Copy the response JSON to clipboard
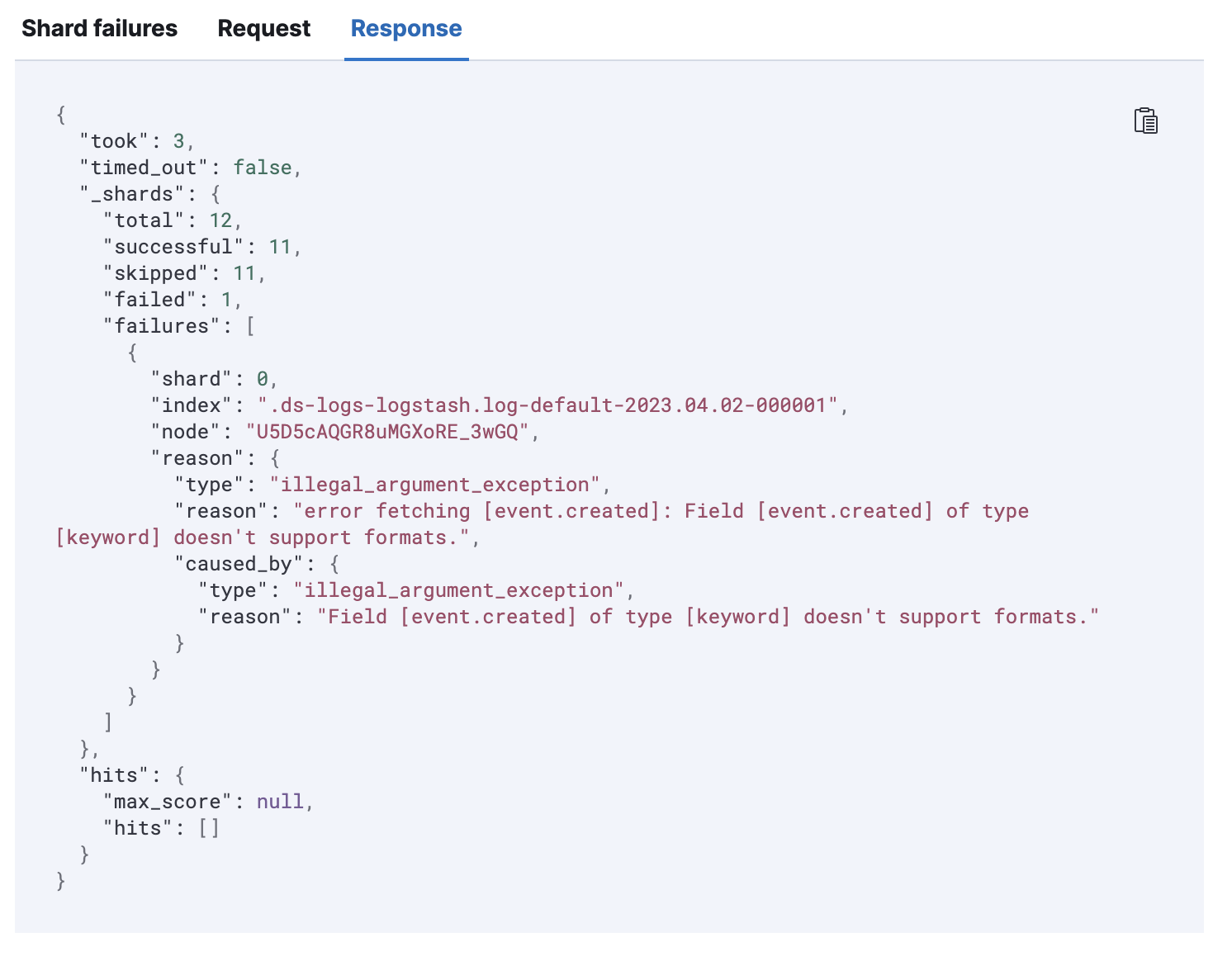 pyautogui.click(x=1145, y=121)
